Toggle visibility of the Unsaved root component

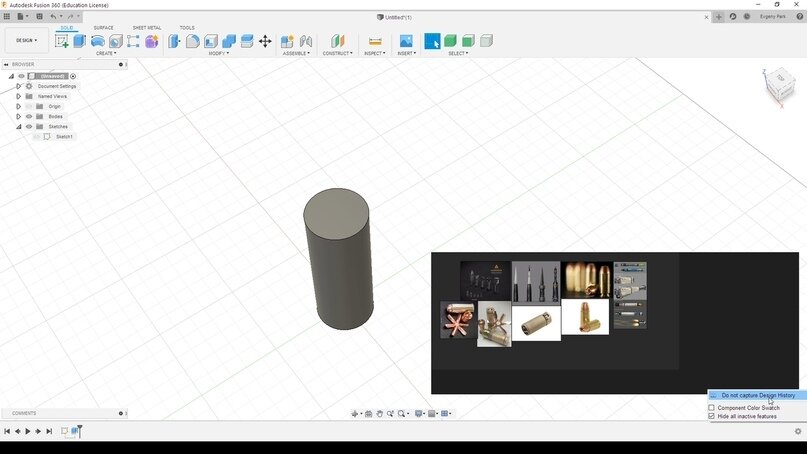(22, 76)
